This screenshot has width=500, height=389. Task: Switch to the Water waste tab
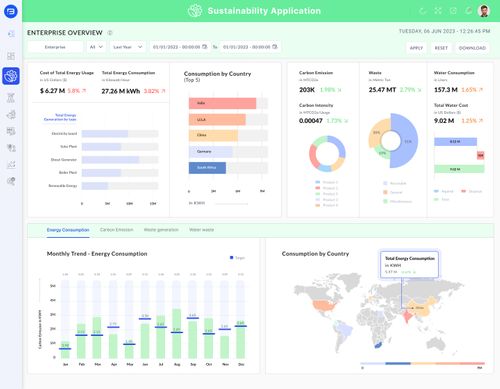point(201,230)
